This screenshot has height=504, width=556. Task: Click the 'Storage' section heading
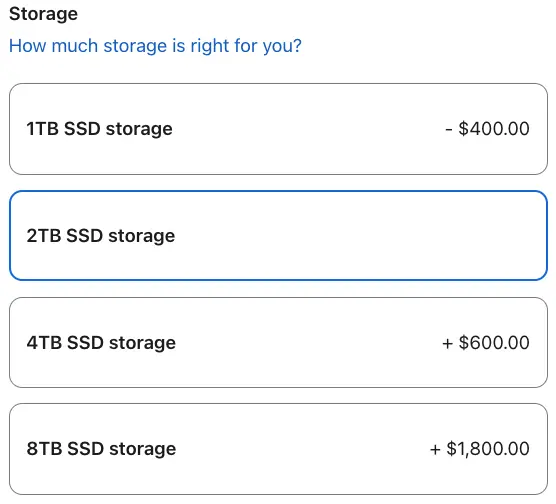(x=43, y=14)
